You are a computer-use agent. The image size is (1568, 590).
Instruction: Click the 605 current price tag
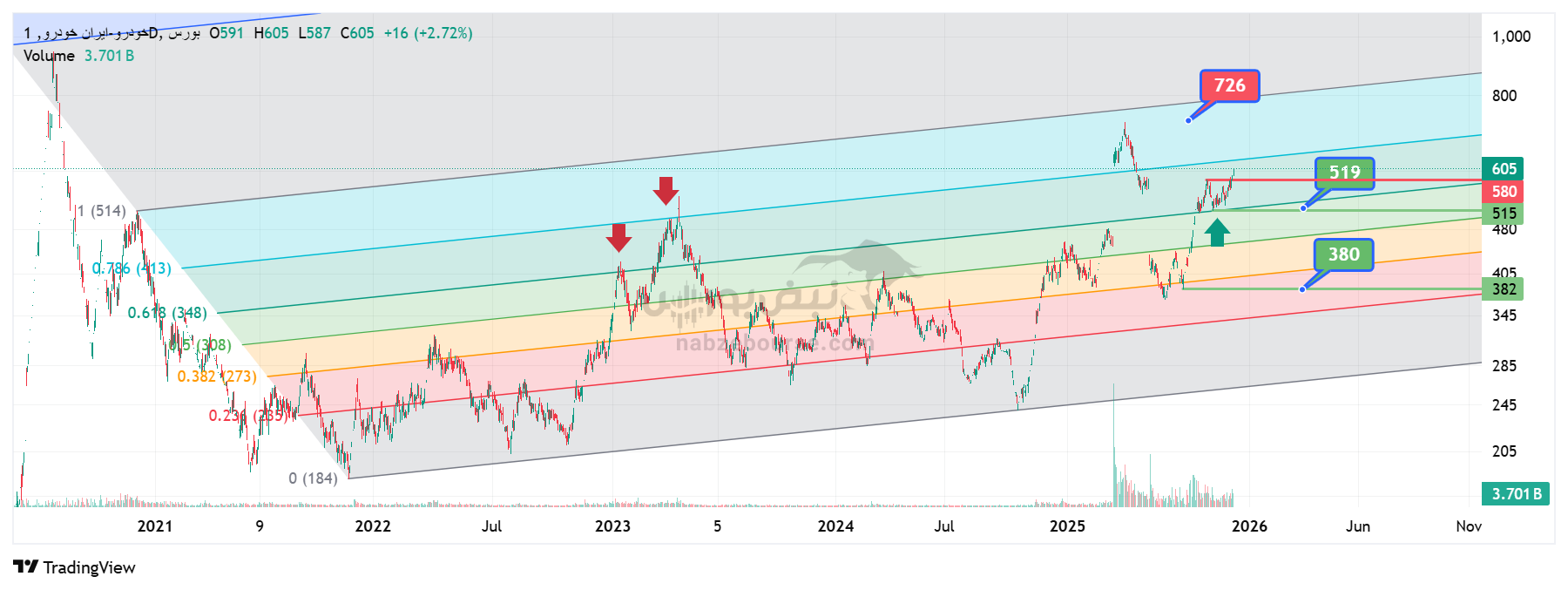click(x=1504, y=169)
